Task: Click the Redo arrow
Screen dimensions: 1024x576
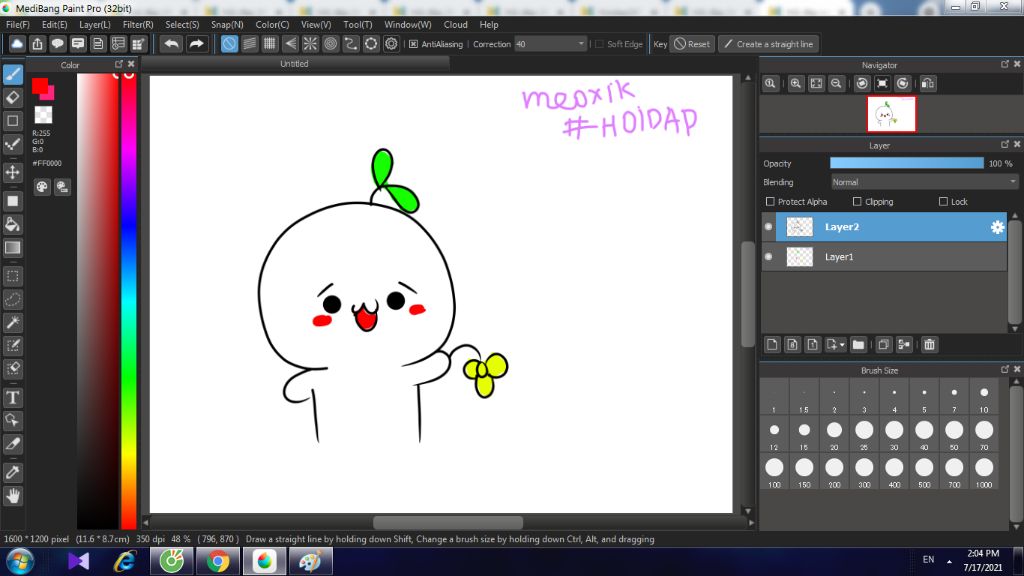Action: [x=196, y=44]
